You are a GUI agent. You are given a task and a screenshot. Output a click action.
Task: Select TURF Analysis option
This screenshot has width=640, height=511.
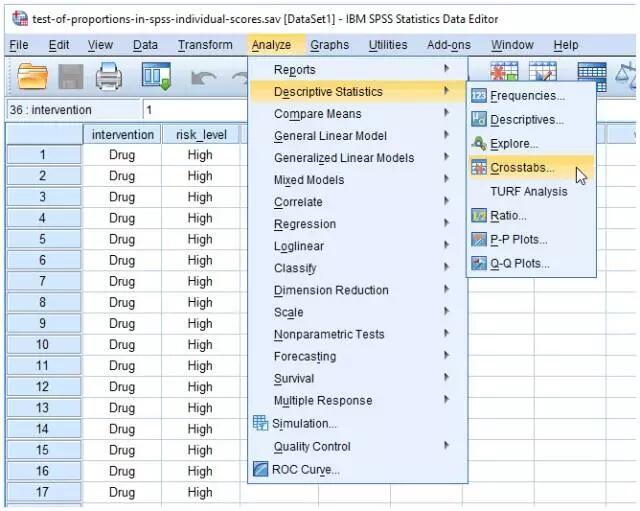point(528,192)
